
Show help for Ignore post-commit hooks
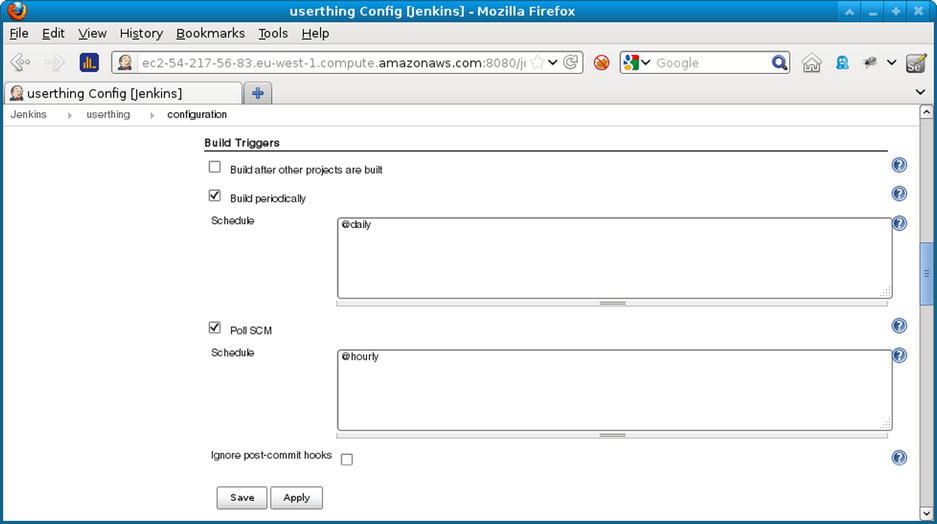[899, 458]
